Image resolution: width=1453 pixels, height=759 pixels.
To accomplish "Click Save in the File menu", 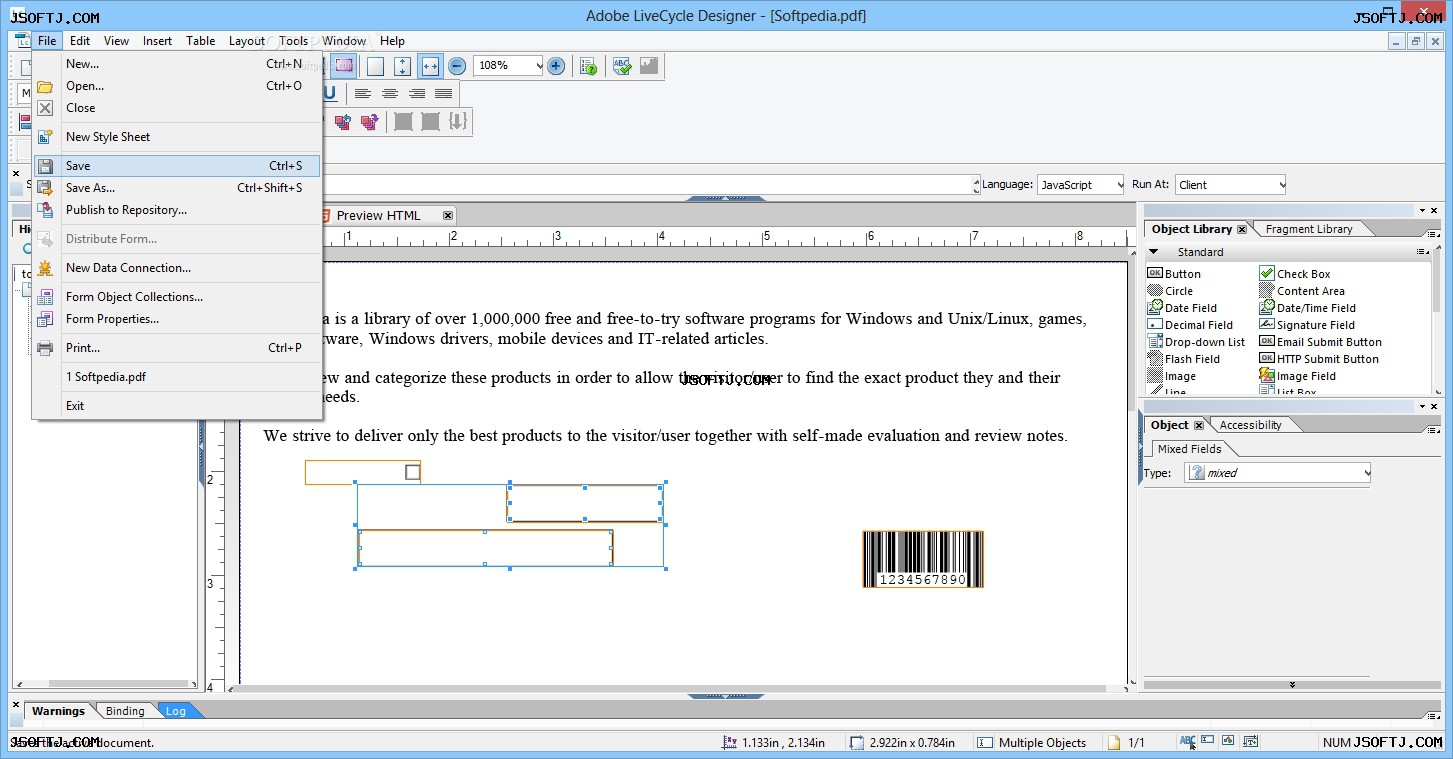I will coord(177,166).
